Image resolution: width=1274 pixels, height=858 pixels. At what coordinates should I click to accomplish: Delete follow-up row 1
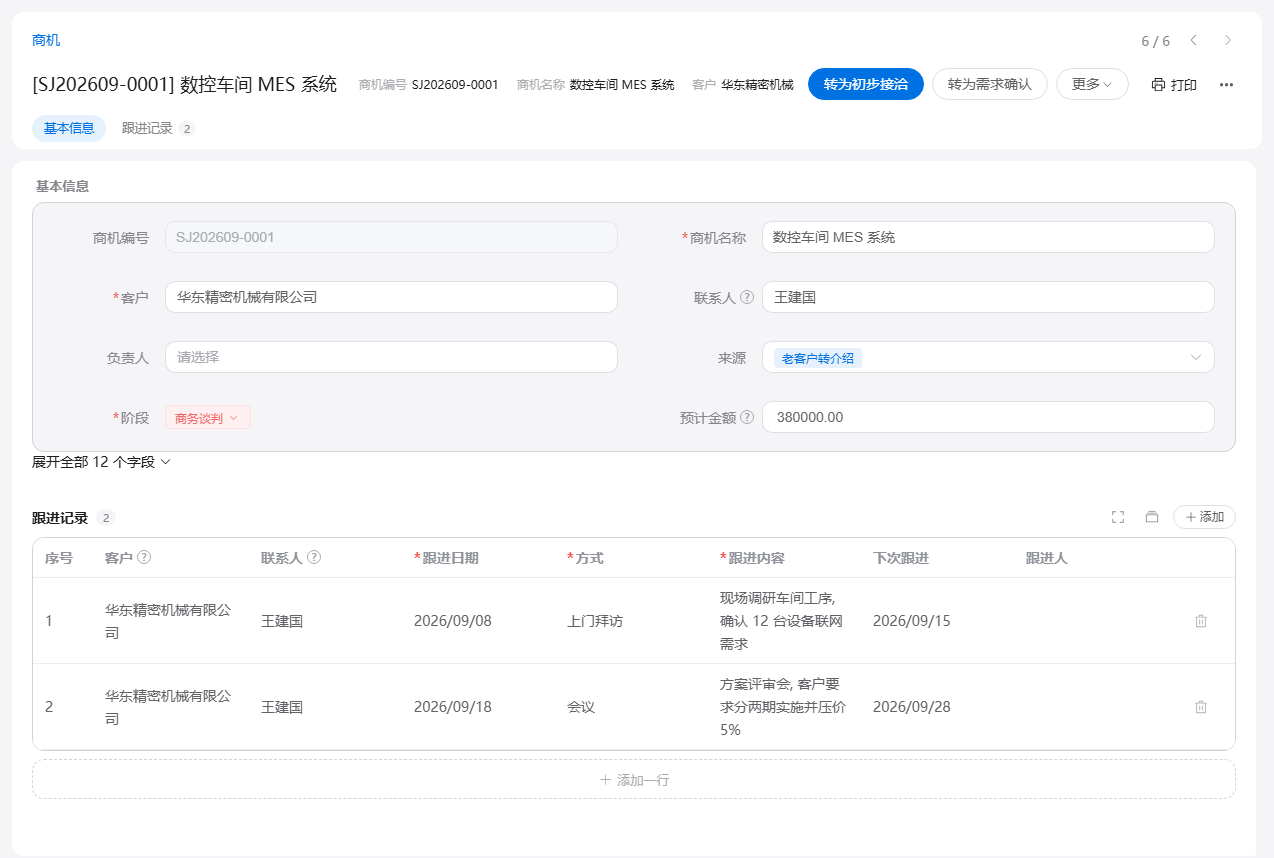click(x=1201, y=621)
